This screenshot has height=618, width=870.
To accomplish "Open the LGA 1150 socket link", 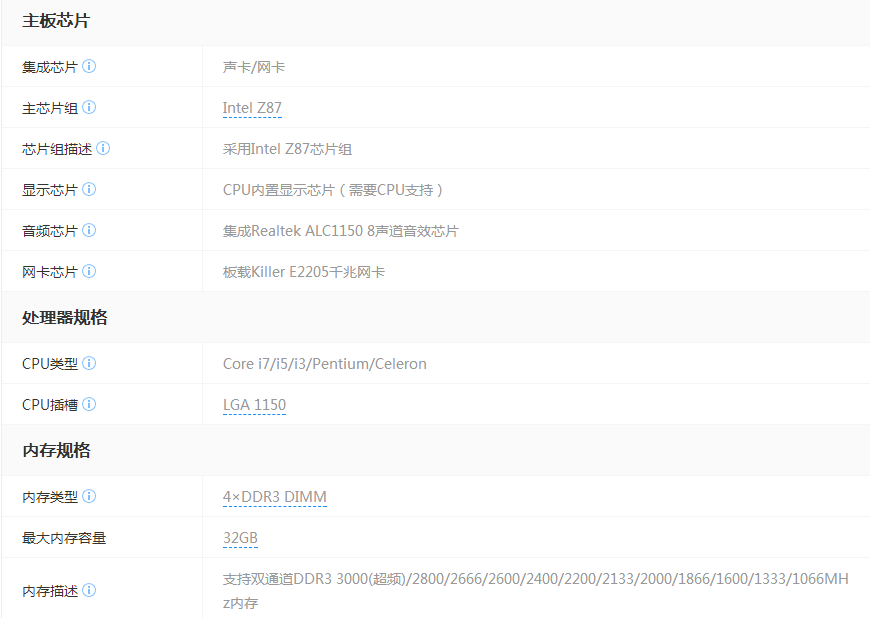I will pyautogui.click(x=254, y=405).
